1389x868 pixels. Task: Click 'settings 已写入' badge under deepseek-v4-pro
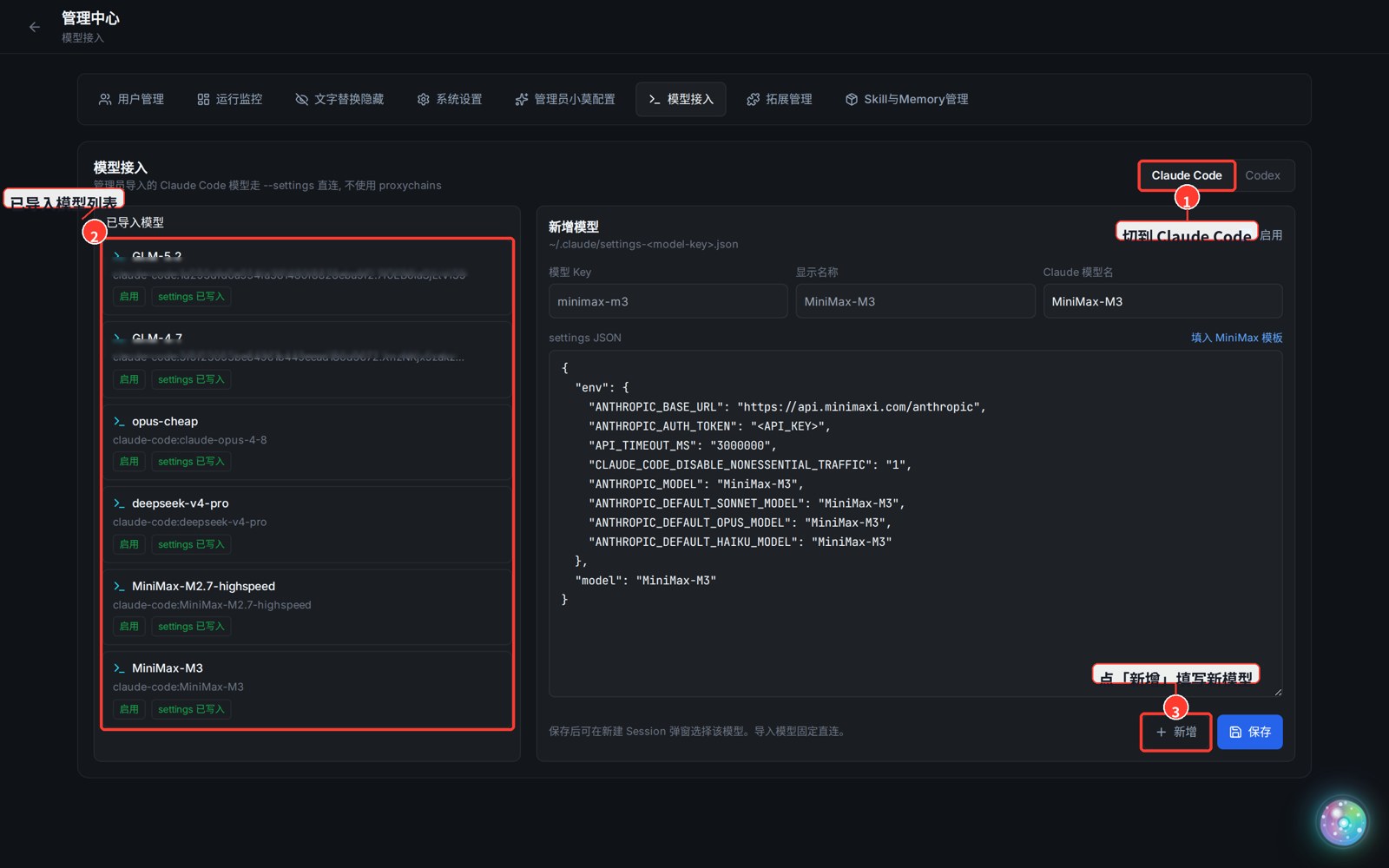pos(191,544)
